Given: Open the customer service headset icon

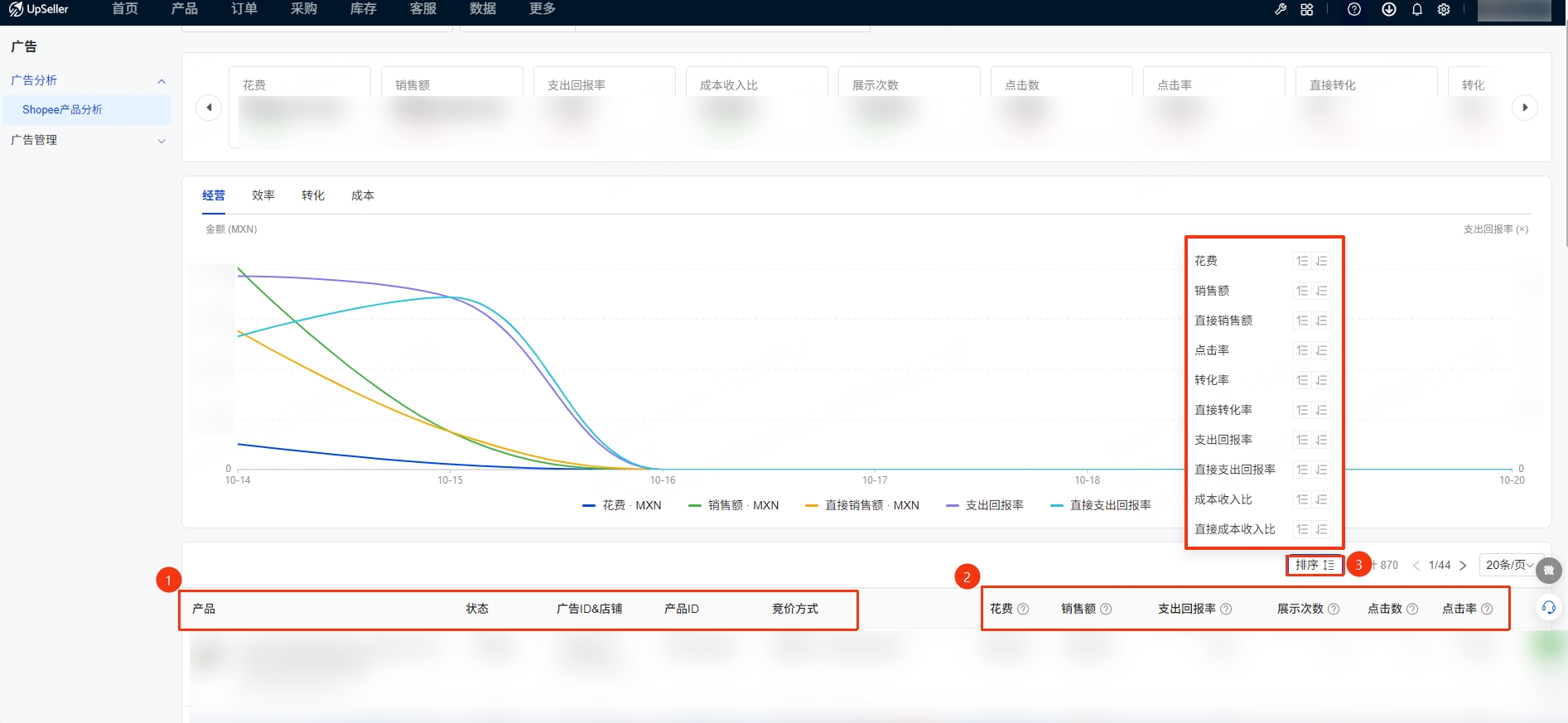Looking at the screenshot, I should coord(1548,608).
